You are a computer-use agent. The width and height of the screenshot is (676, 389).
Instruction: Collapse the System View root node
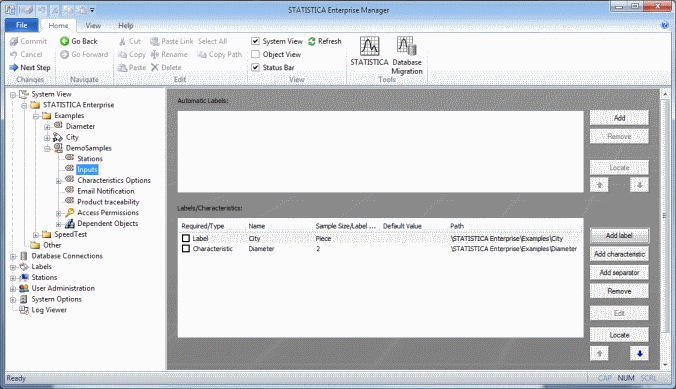pyautogui.click(x=13, y=94)
